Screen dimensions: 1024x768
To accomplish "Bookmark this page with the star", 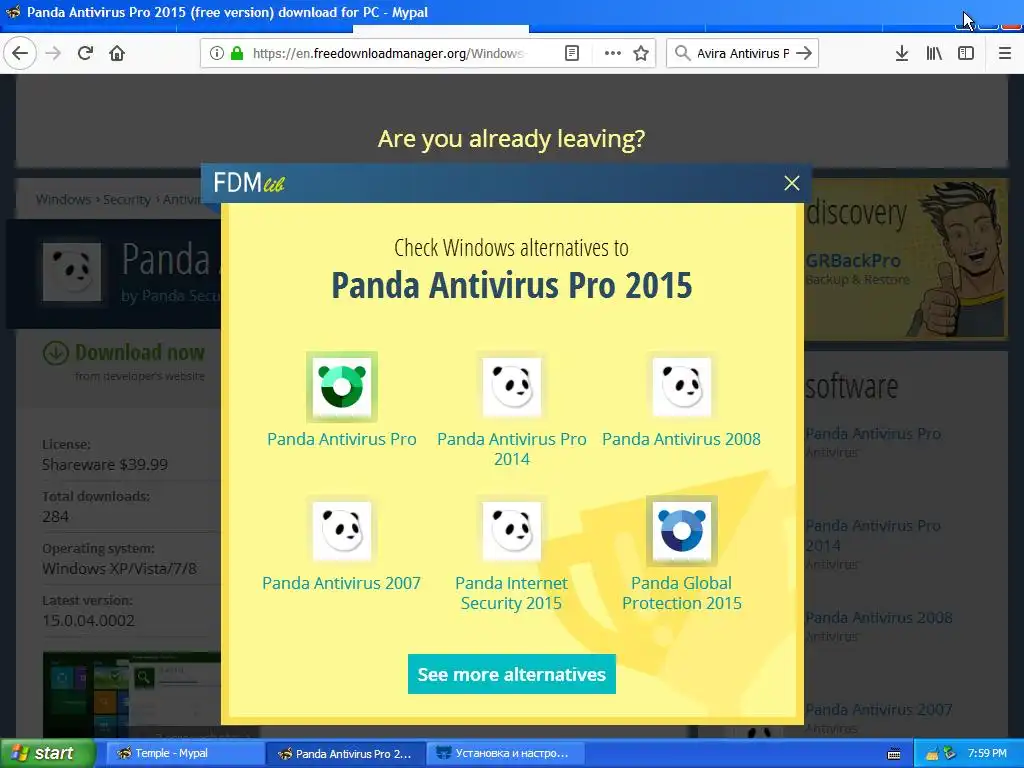I will [x=641, y=53].
